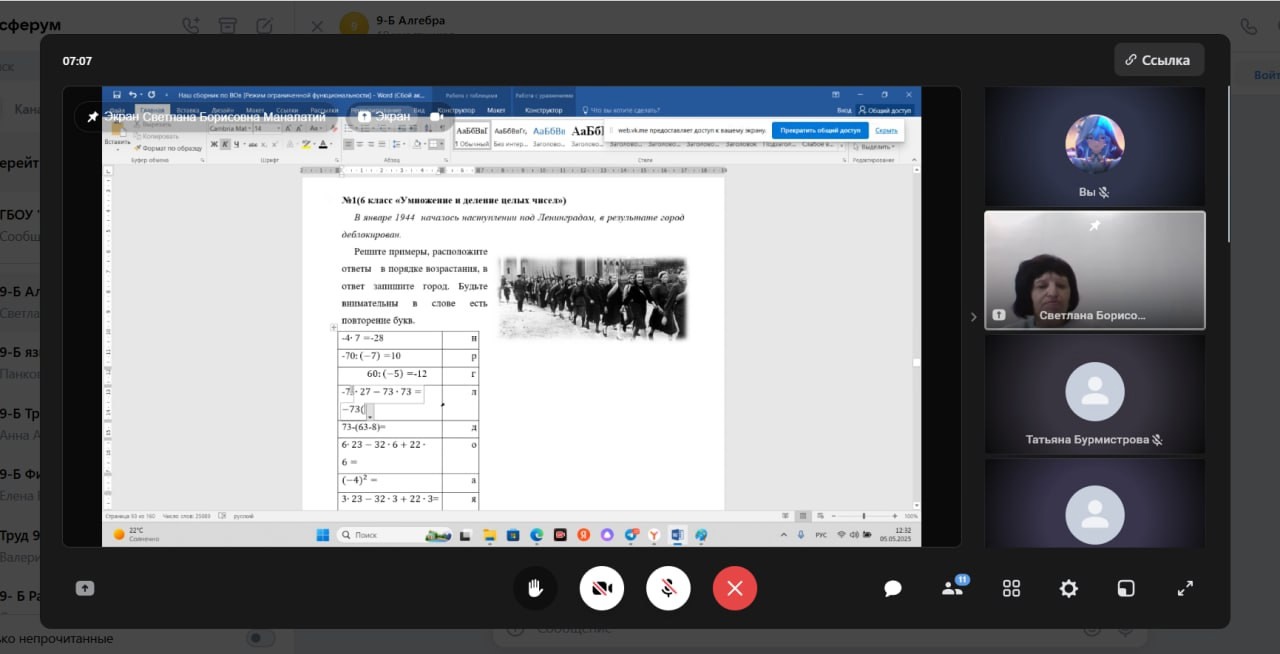The height and width of the screenshot is (654, 1280).
Task: Select Татьяна Бурмистрова participant tile
Action: coord(1095,393)
